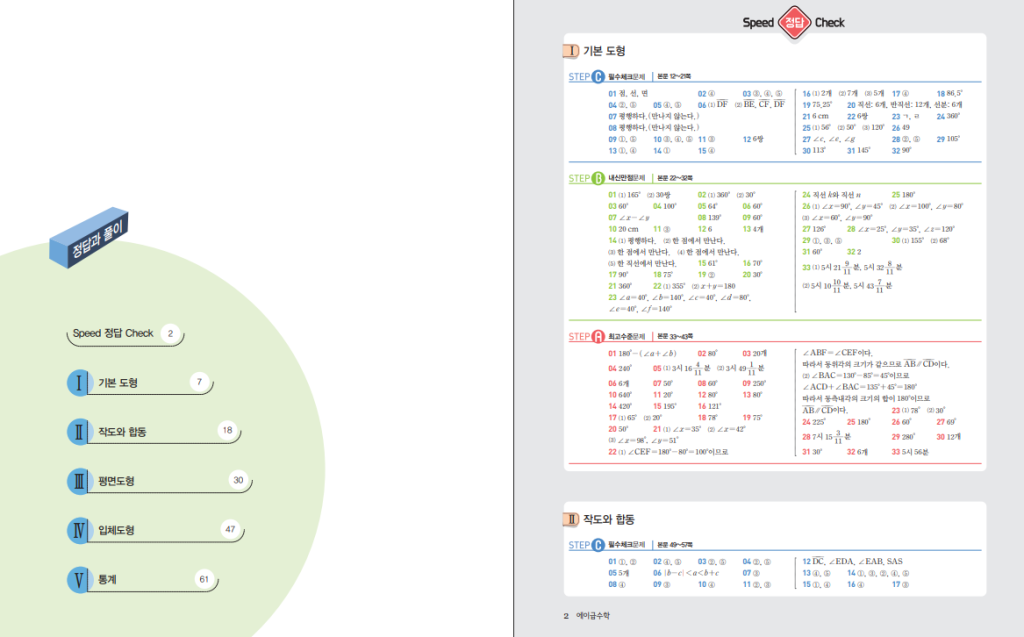The width and height of the screenshot is (1024, 637).
Task: Click the Roman numeral I circle icon
Action: (80, 383)
